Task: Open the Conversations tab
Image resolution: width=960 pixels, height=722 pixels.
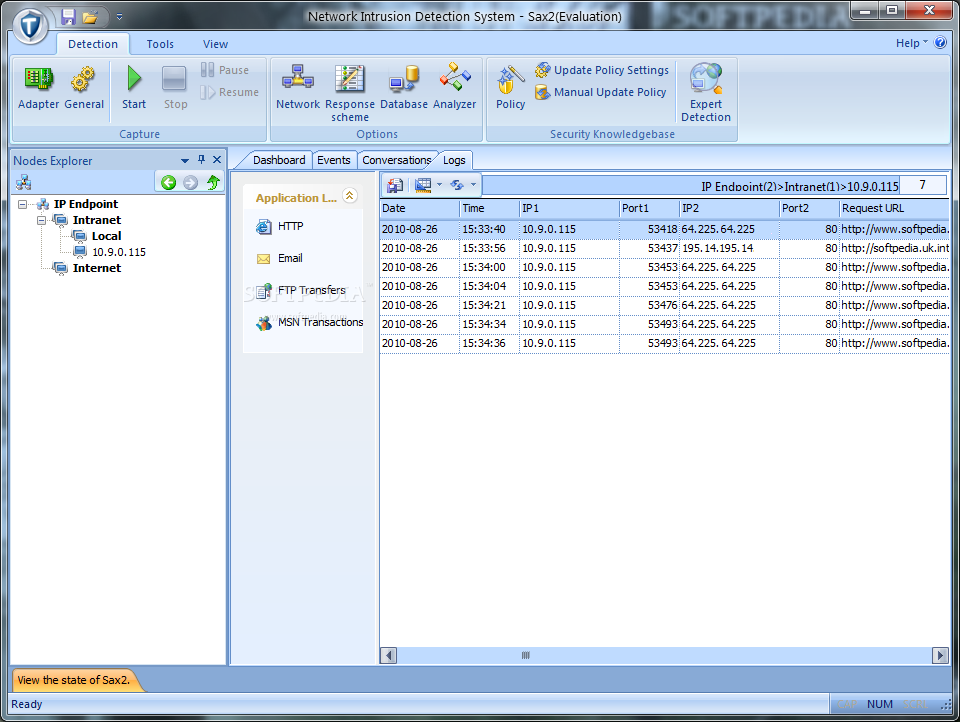Action: (397, 160)
